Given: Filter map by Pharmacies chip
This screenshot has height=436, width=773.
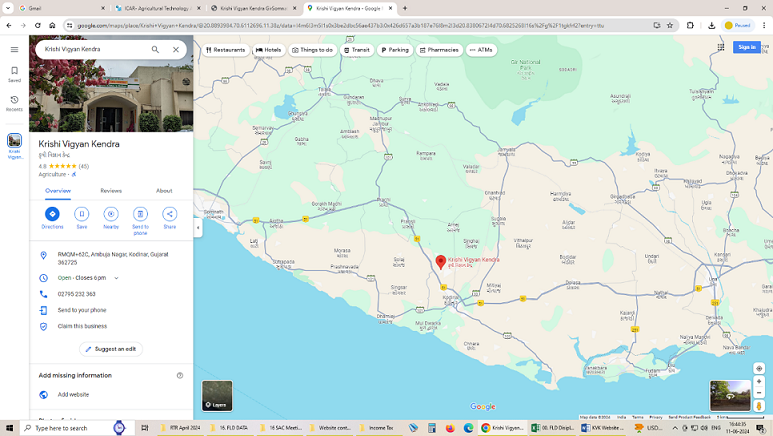Looking at the screenshot, I should click(x=439, y=50).
